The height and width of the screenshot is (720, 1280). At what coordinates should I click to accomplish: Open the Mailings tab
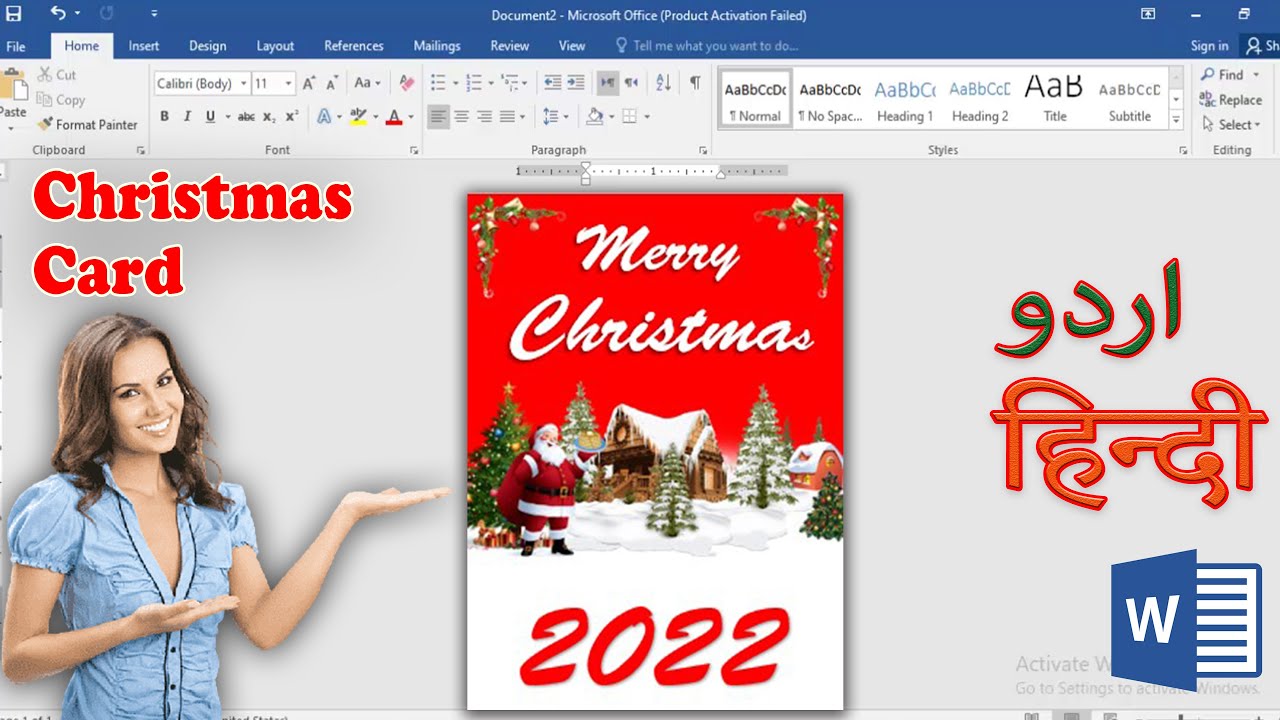point(437,46)
